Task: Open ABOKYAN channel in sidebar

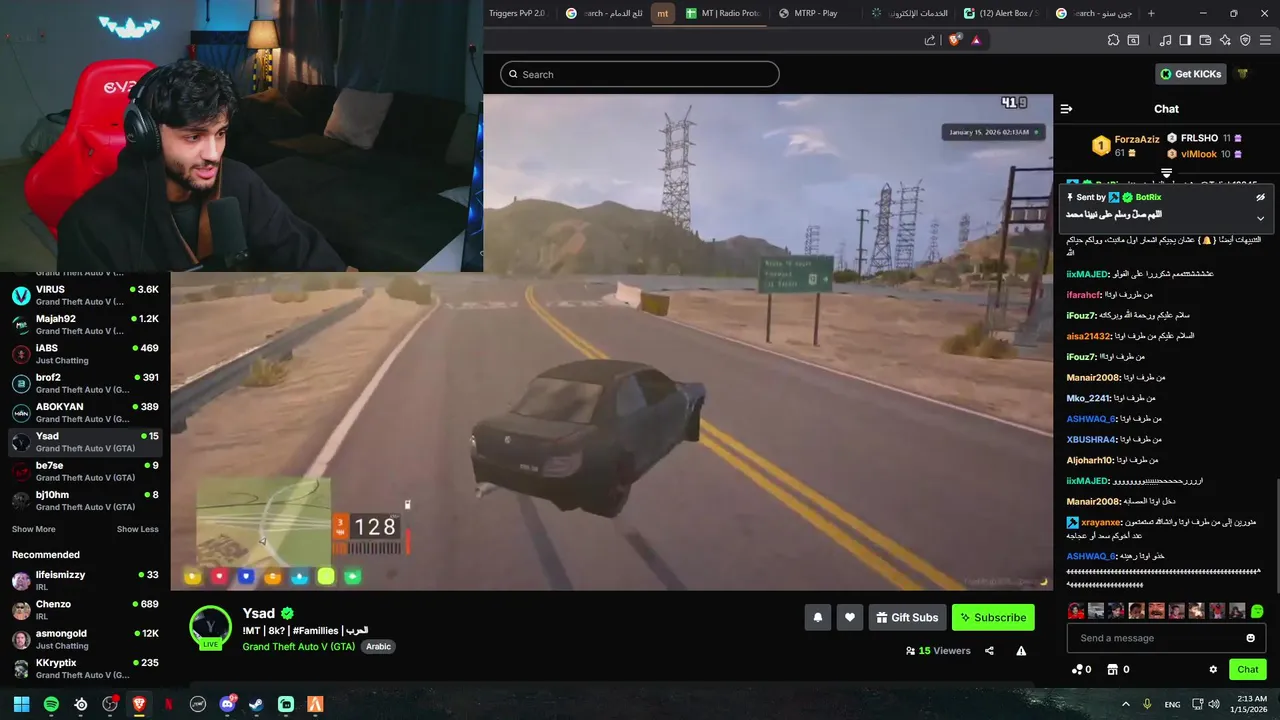Action: coord(85,413)
